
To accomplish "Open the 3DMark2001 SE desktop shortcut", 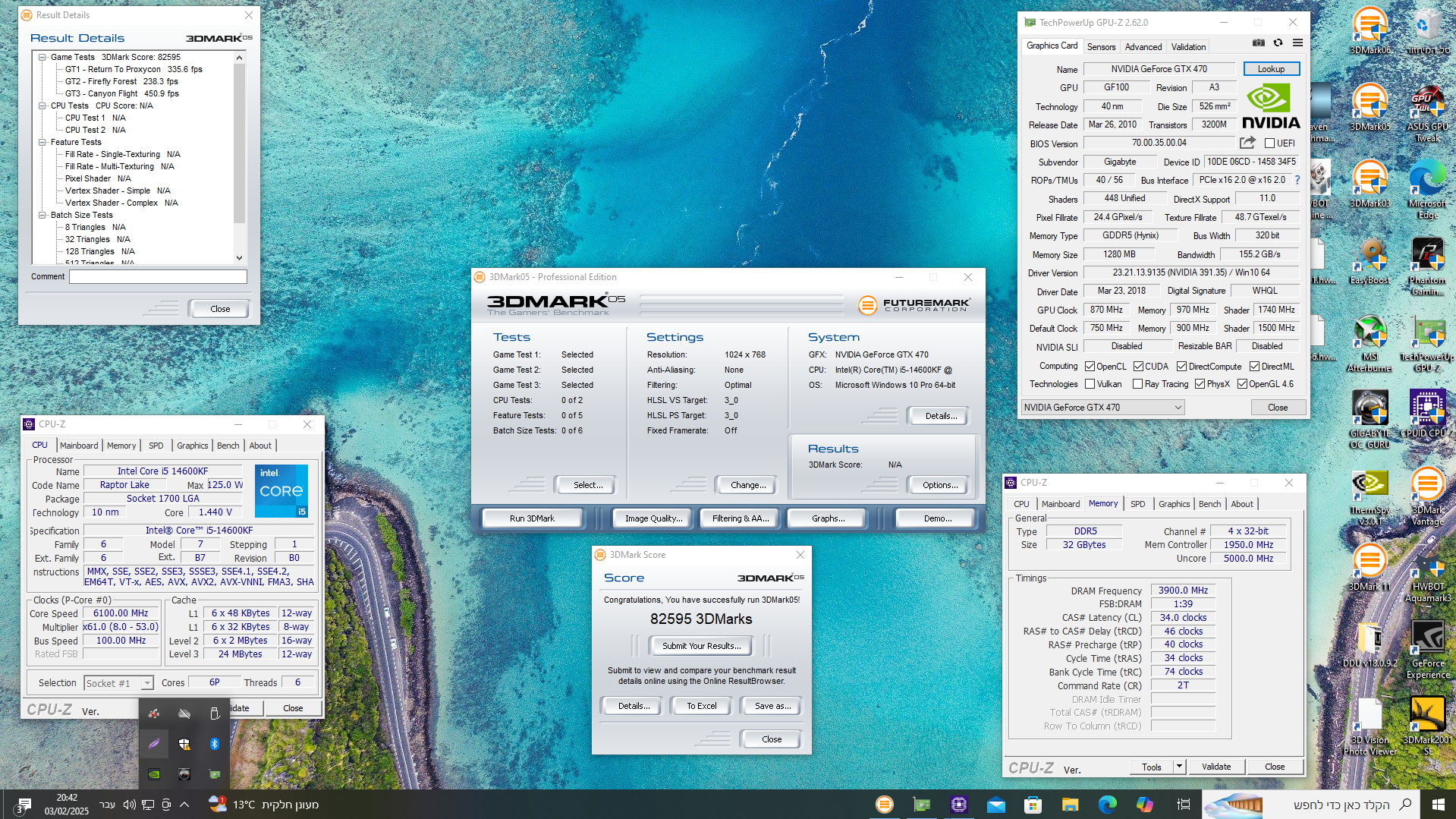I will [x=1428, y=726].
